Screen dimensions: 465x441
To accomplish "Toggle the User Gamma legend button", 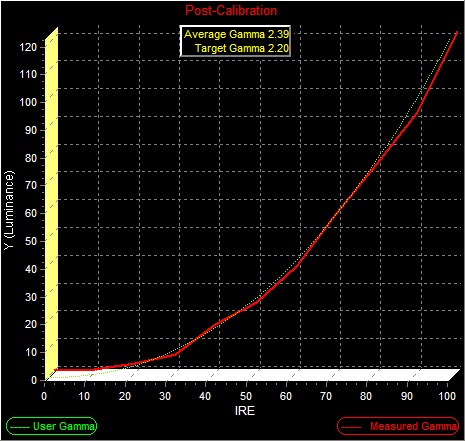I will click(52, 426).
